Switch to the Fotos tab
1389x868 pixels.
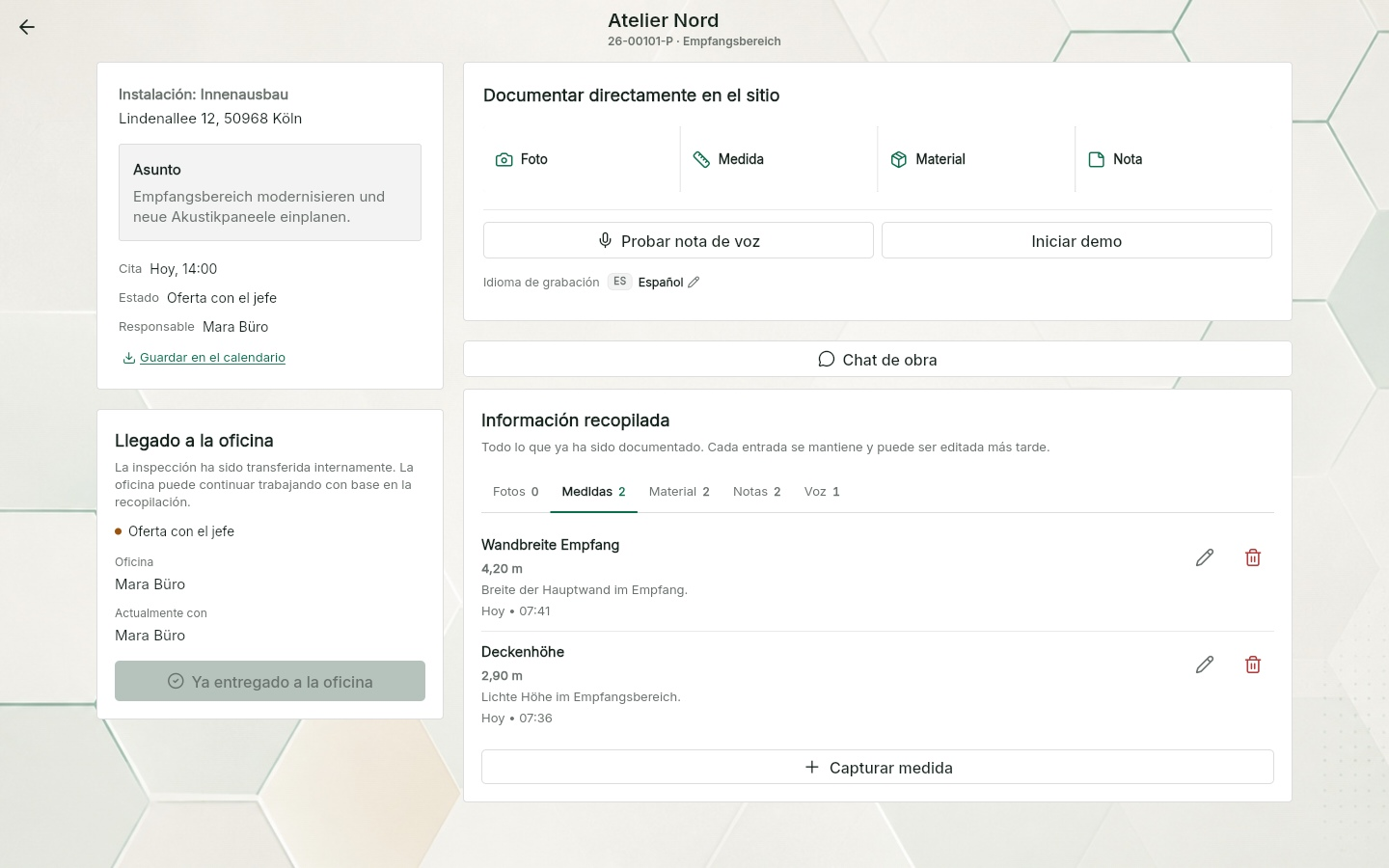point(515,492)
